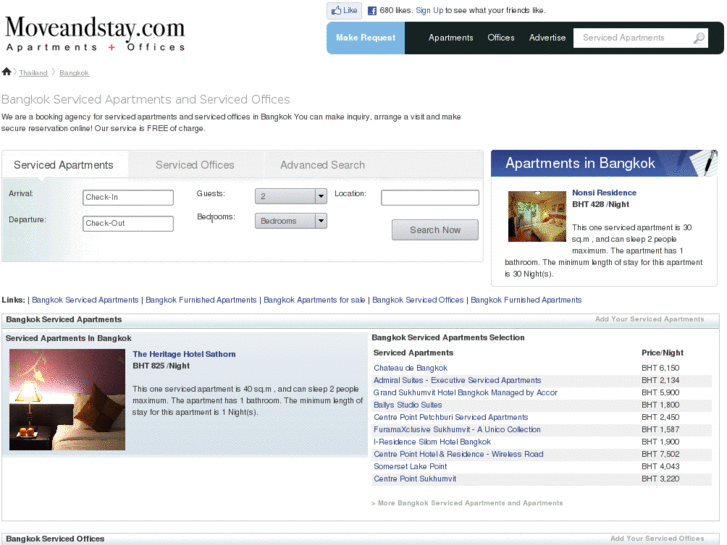Click the Search Now button
727x545 pixels.
pyautogui.click(x=435, y=230)
